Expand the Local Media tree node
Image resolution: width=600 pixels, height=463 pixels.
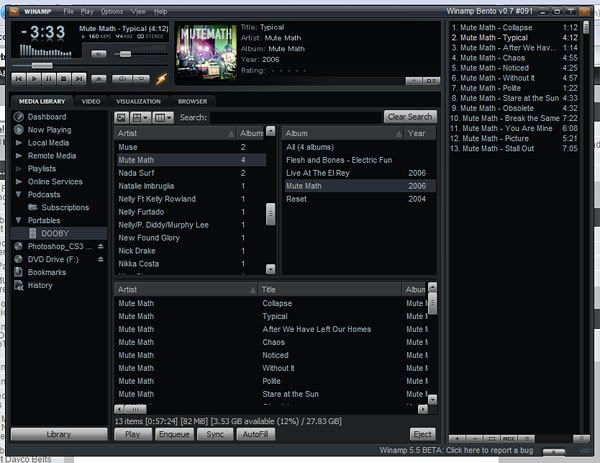click(x=18, y=143)
